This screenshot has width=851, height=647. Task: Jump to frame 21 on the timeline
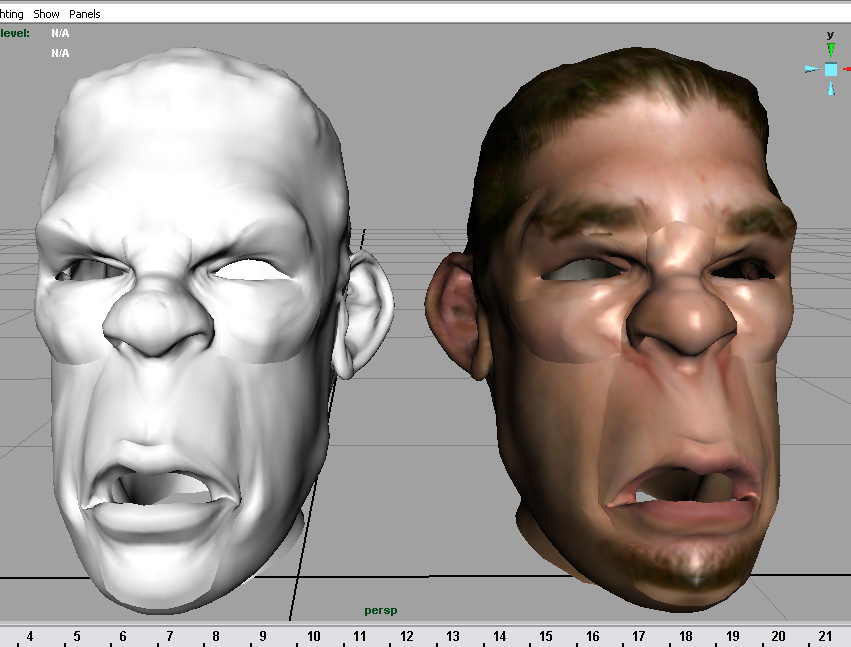(x=825, y=636)
